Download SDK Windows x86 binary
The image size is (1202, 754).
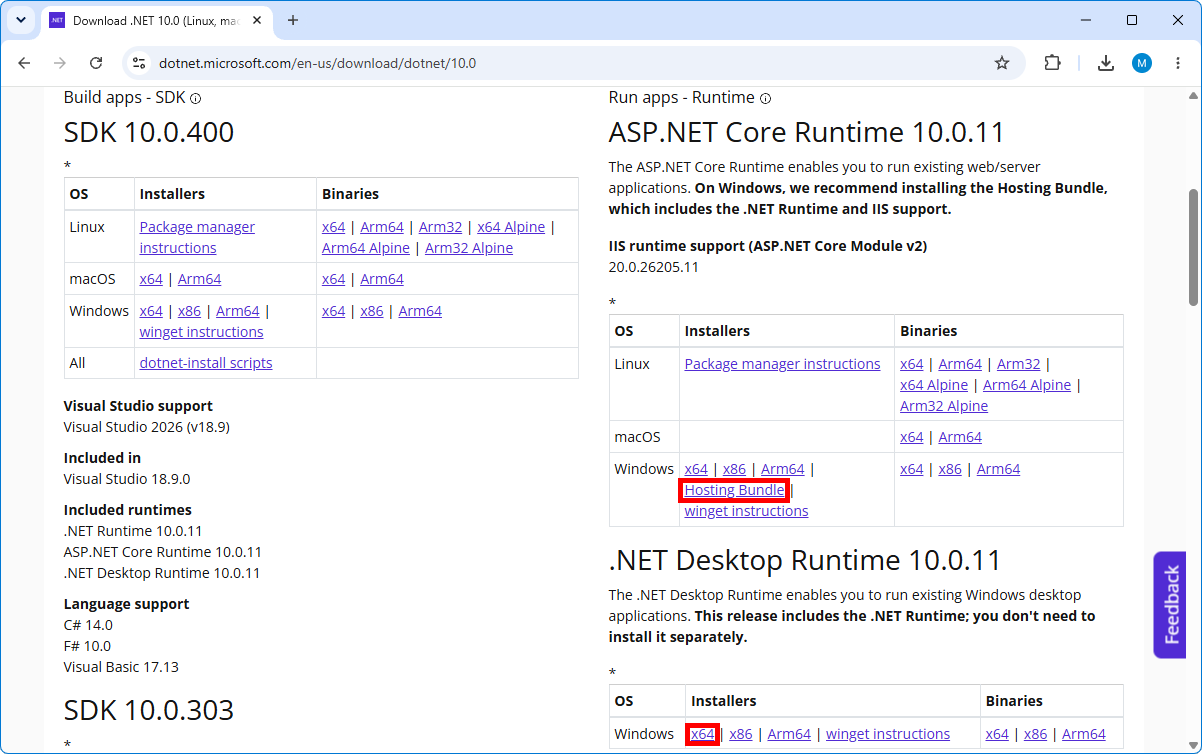point(371,311)
